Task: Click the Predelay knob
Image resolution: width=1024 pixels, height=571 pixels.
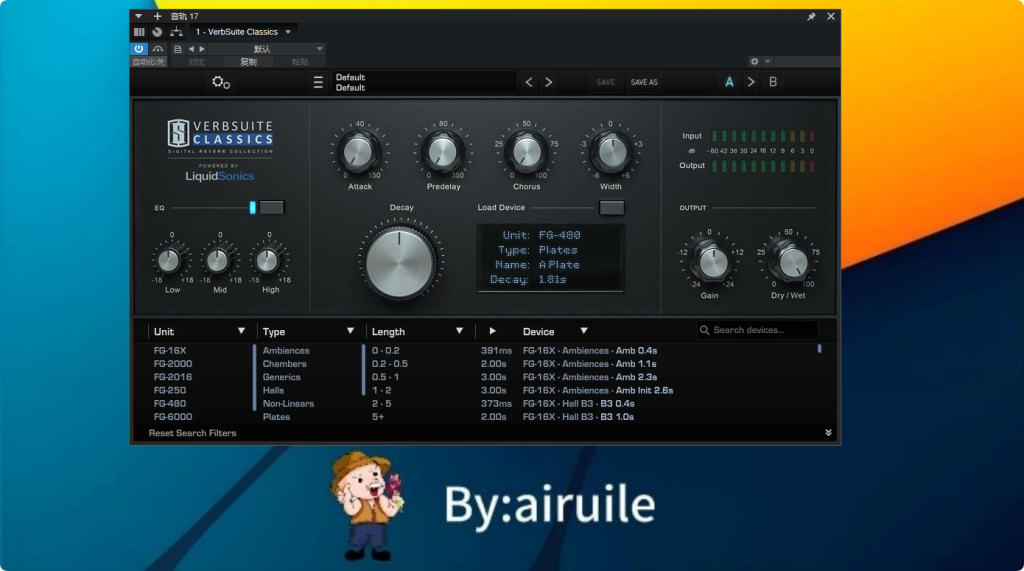Action: (x=442, y=152)
